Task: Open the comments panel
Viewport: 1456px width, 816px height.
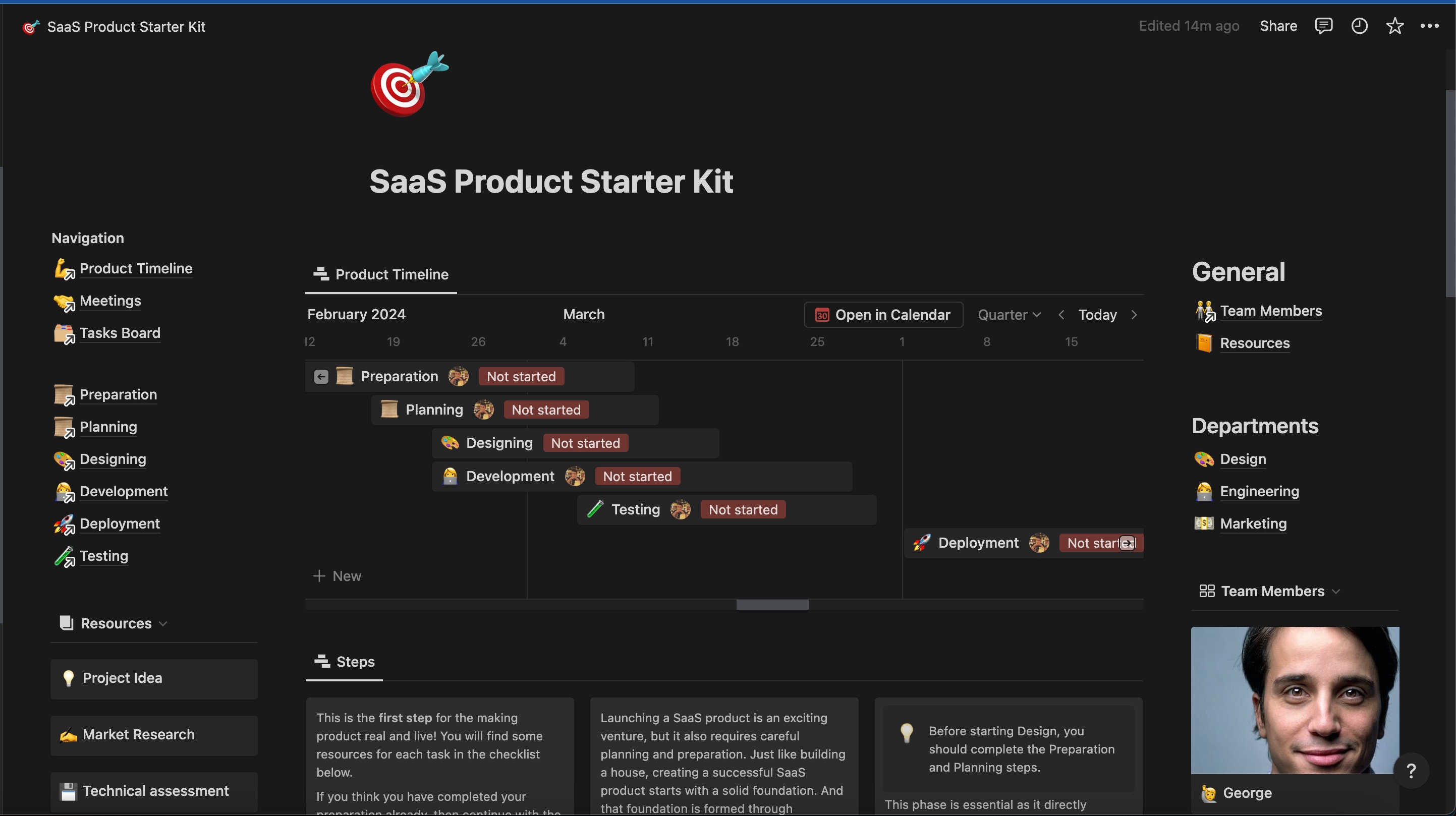Action: click(x=1324, y=26)
